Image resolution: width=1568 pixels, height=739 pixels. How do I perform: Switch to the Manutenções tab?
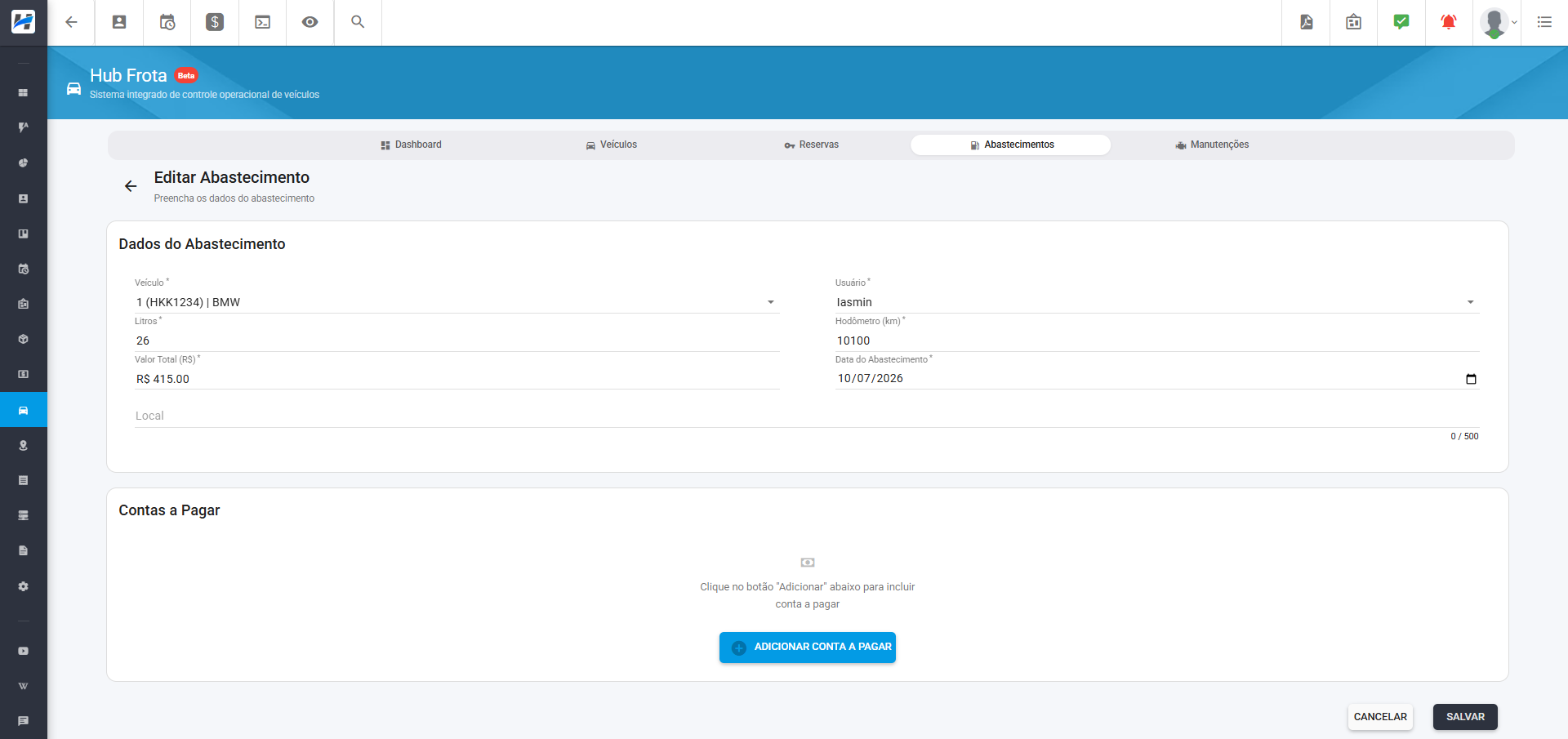(x=1212, y=145)
